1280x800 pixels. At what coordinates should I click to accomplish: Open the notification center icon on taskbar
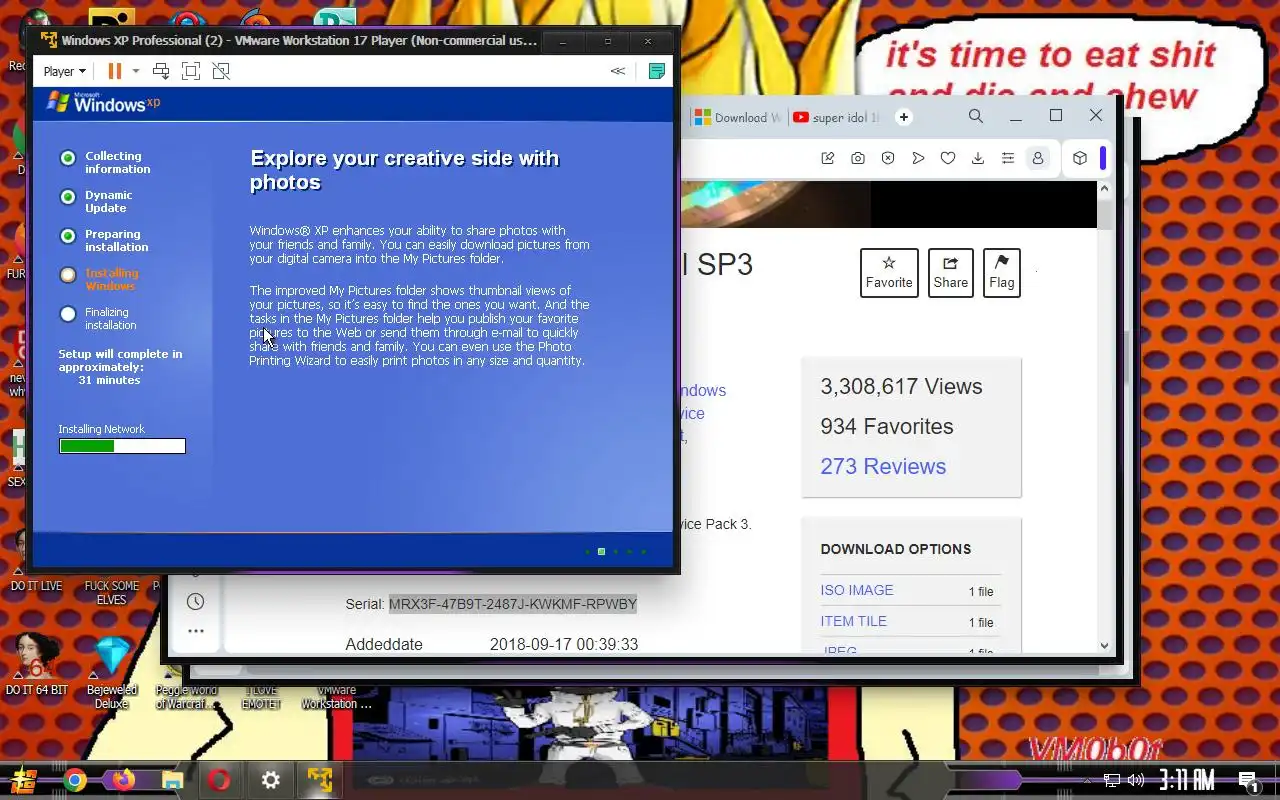coord(1248,780)
